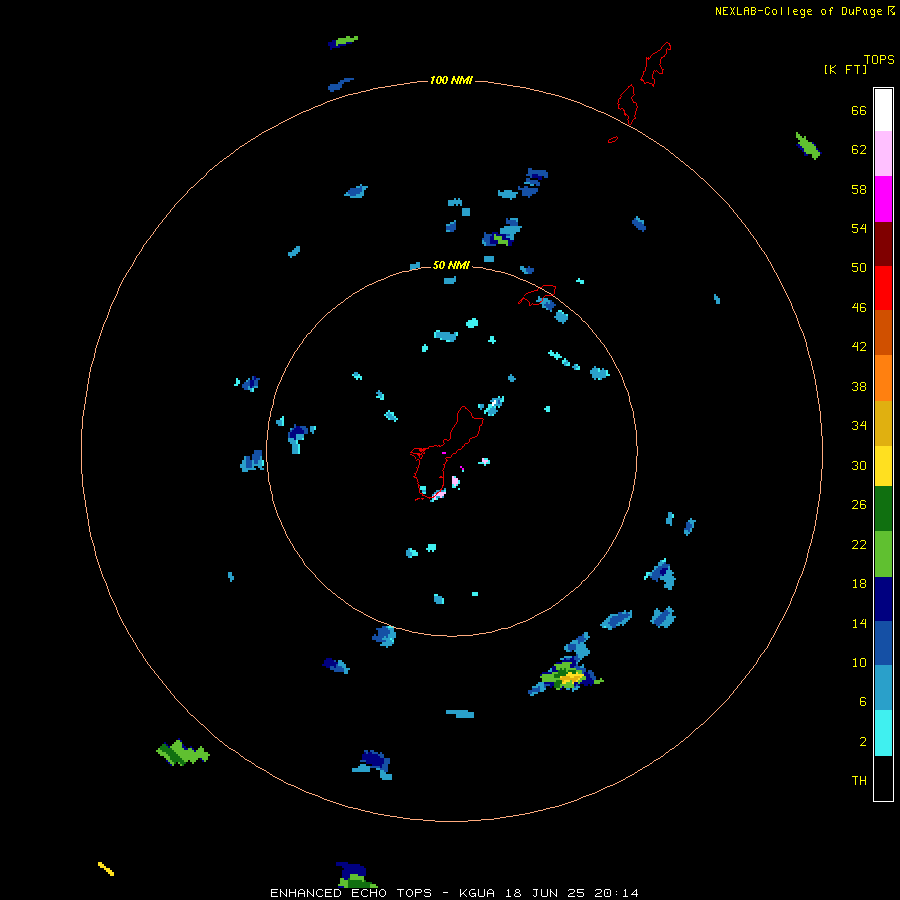Click the 100 NMI range ring label
The image size is (900, 900).
pos(451,80)
